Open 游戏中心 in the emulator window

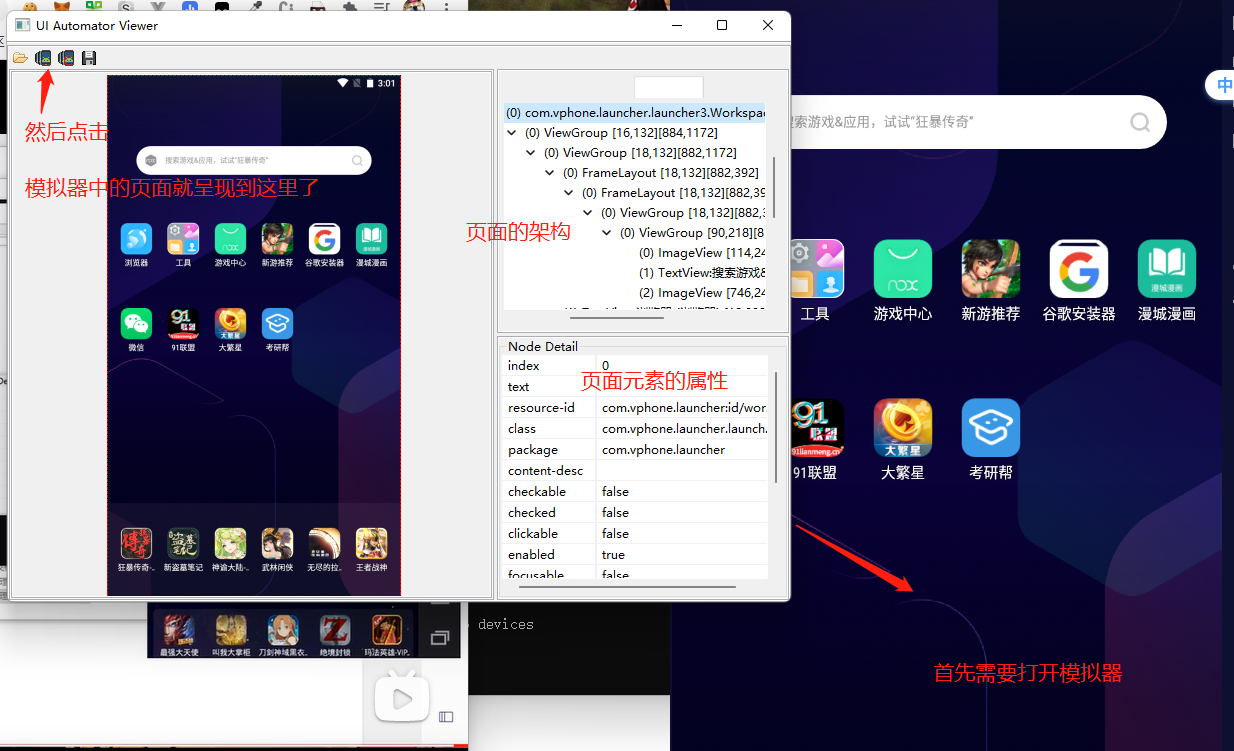click(x=903, y=269)
